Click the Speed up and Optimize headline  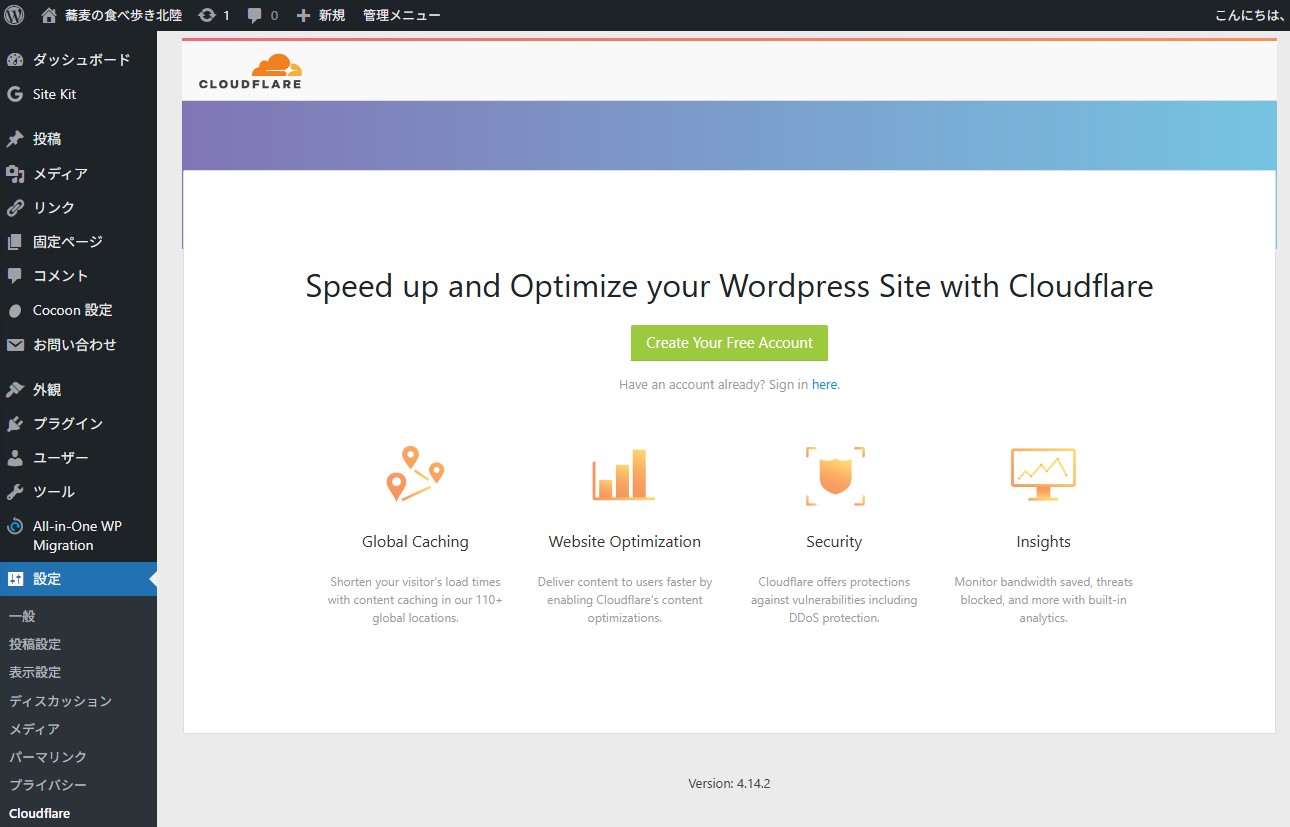click(x=729, y=287)
